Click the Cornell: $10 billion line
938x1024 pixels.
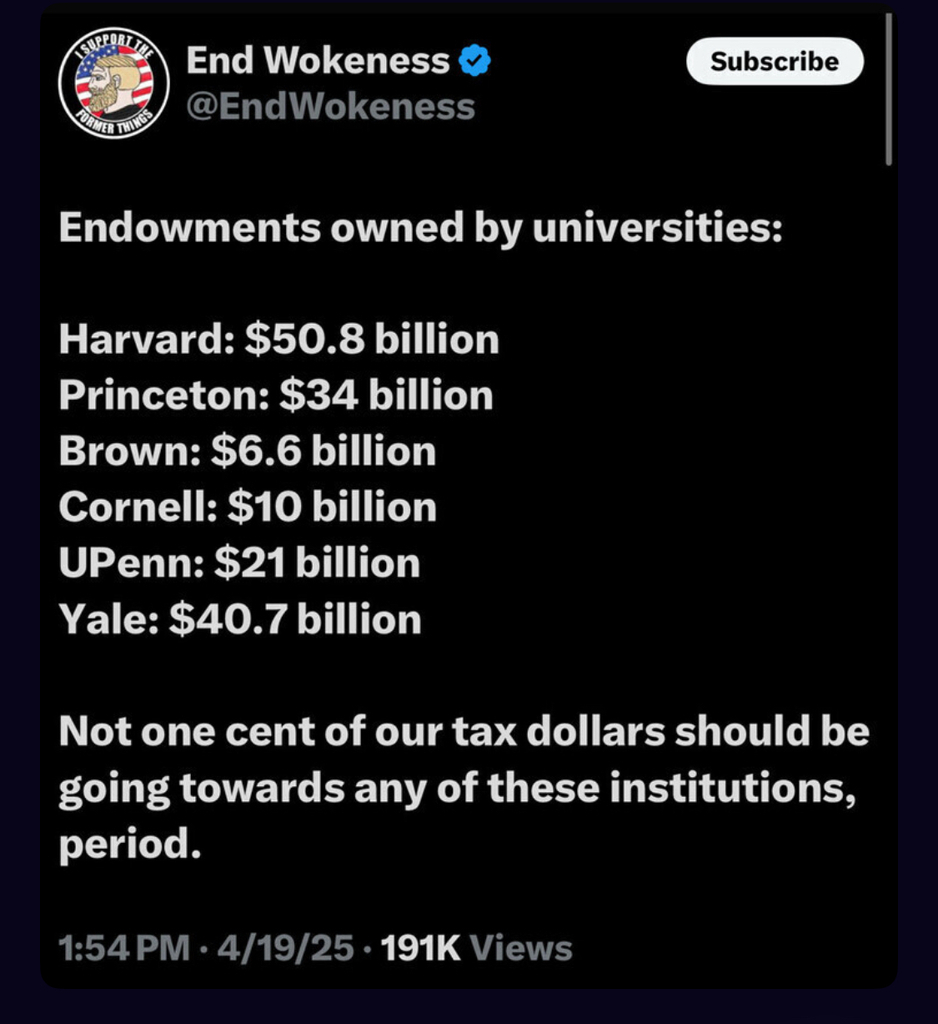(247, 508)
